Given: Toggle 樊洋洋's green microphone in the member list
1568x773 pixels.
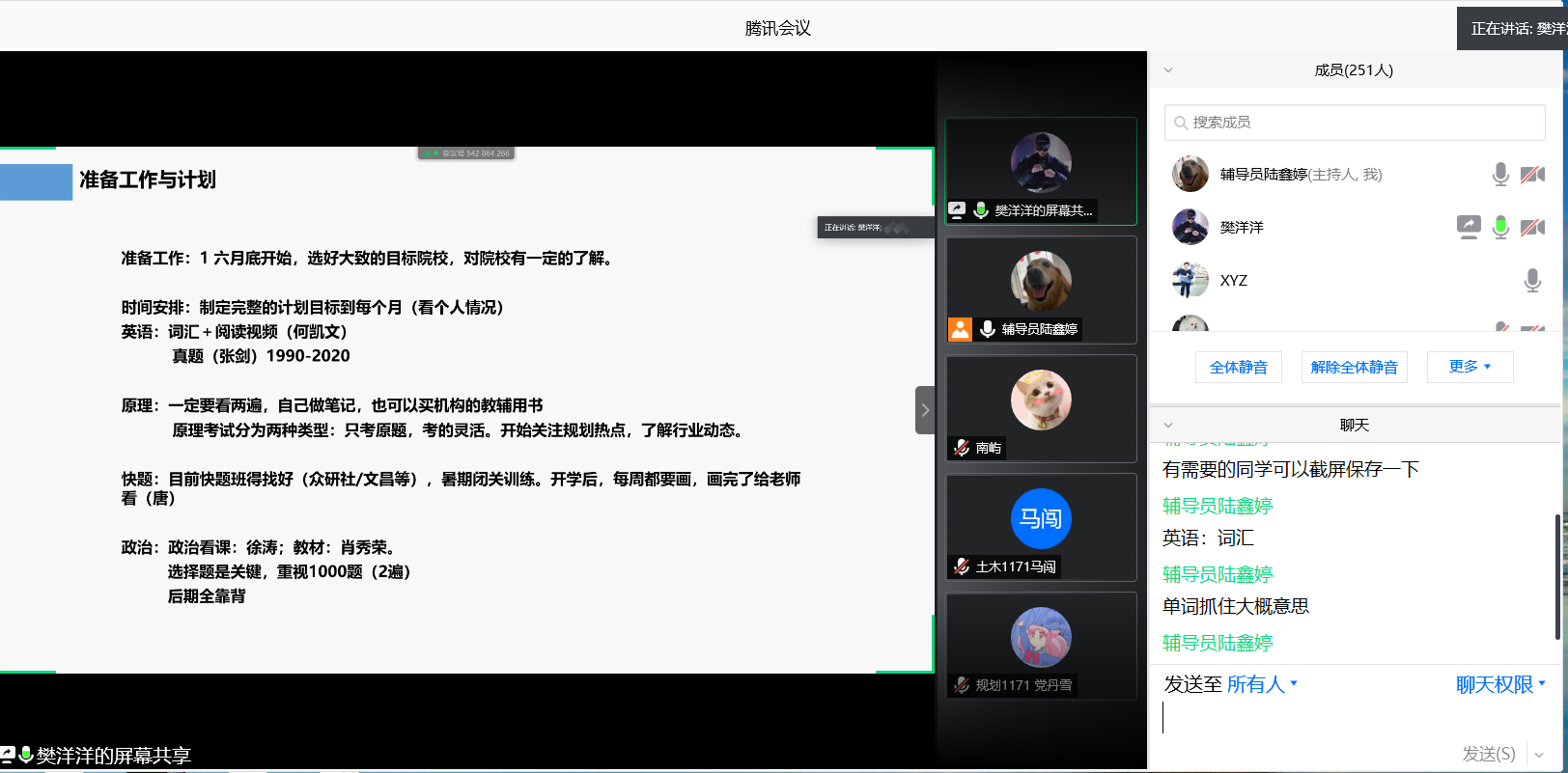Looking at the screenshot, I should 1500,228.
